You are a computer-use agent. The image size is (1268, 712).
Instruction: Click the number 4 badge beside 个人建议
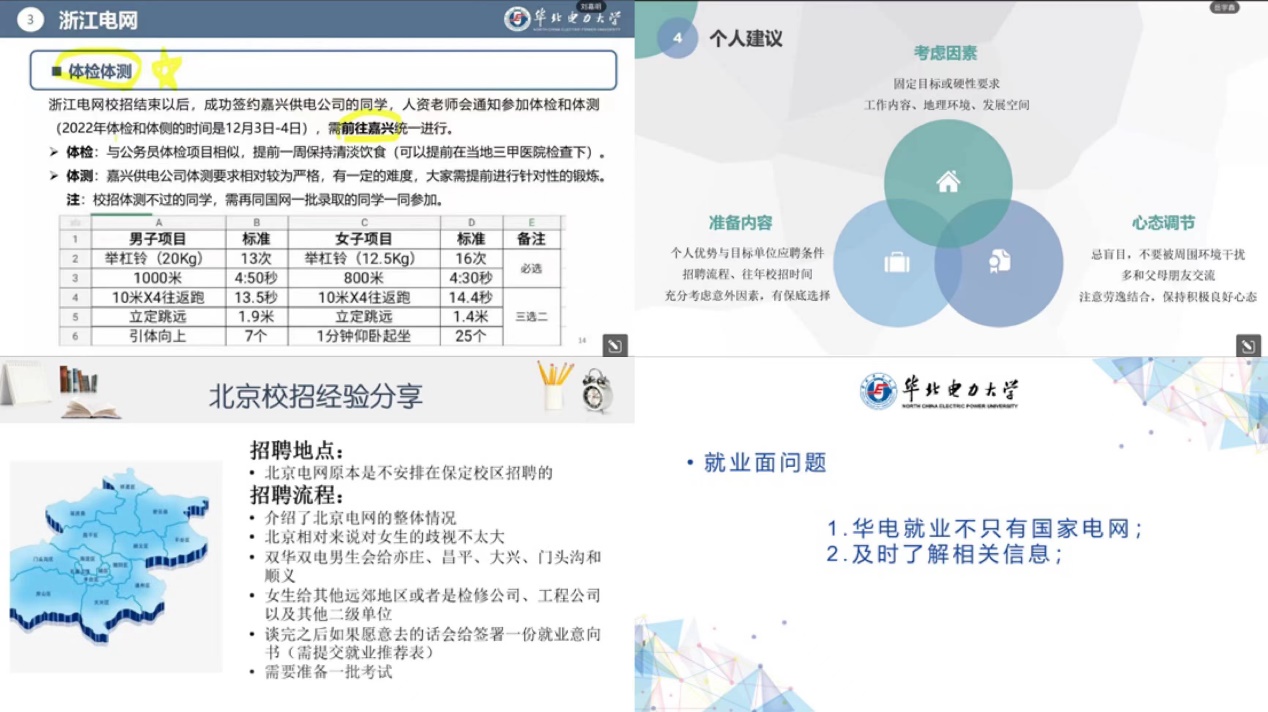678,38
